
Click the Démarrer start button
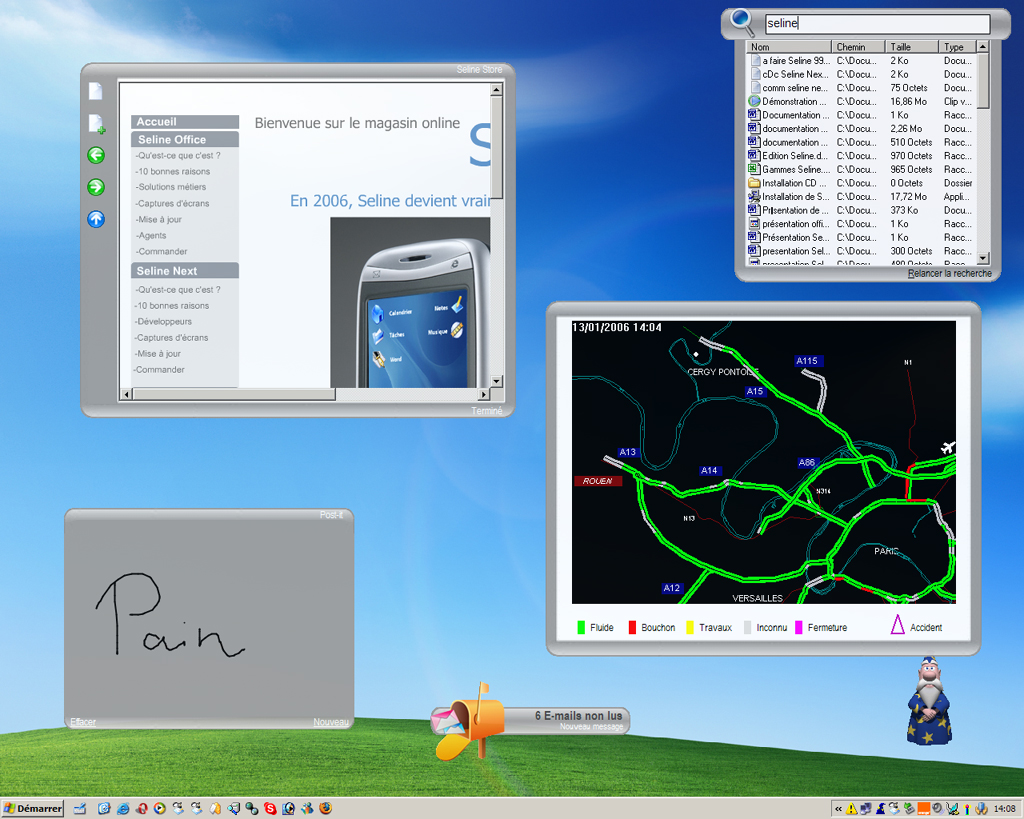pos(33,808)
